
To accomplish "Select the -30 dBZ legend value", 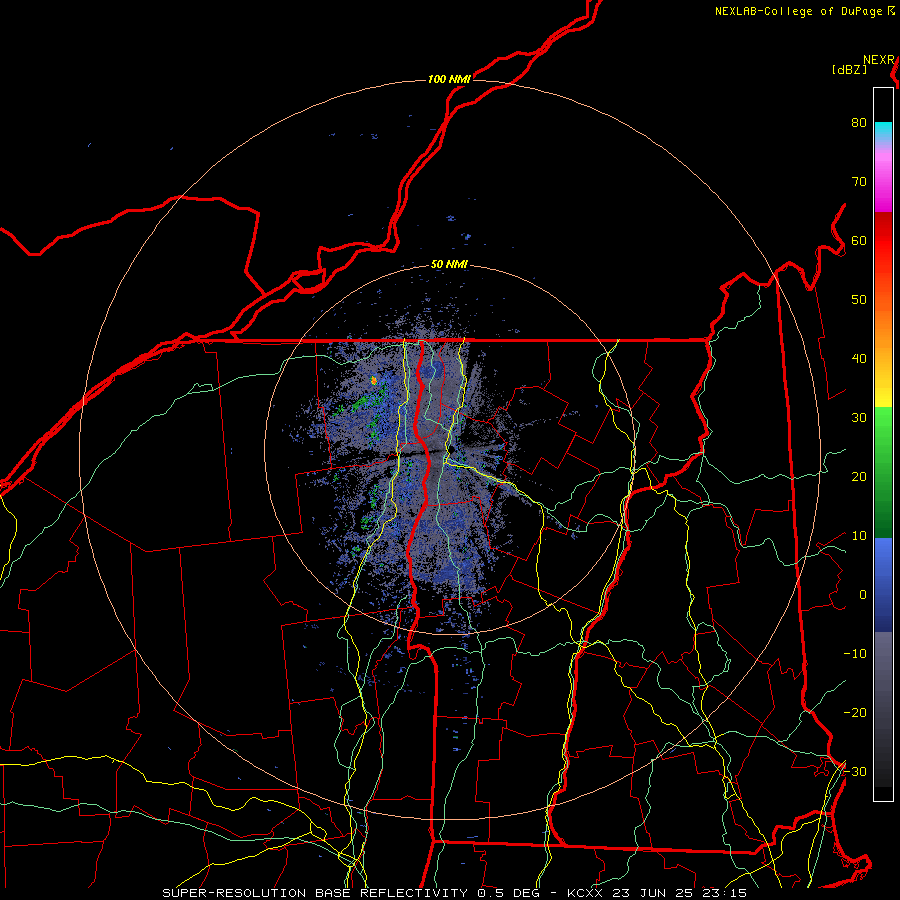I will click(855, 771).
